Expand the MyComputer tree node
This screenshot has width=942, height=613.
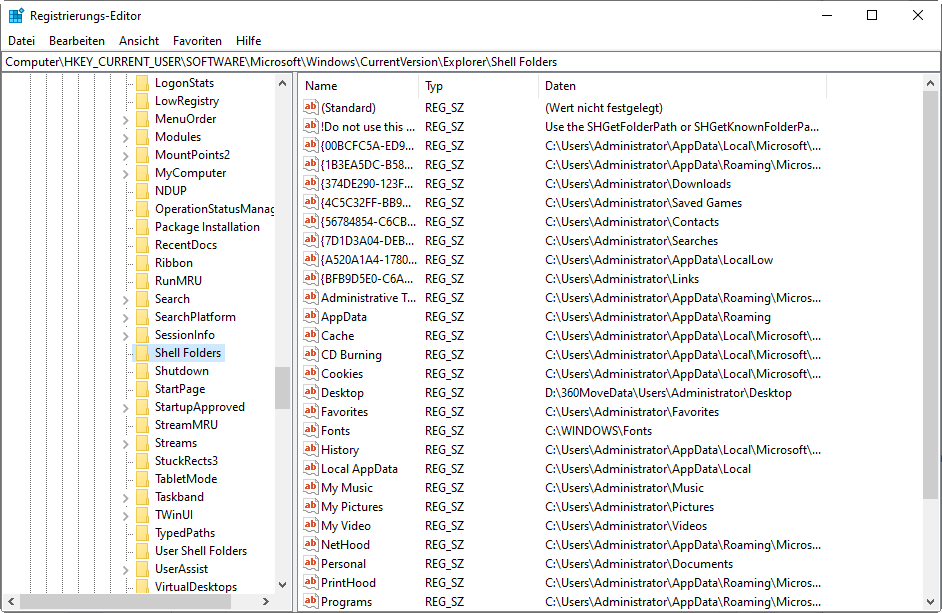click(126, 174)
